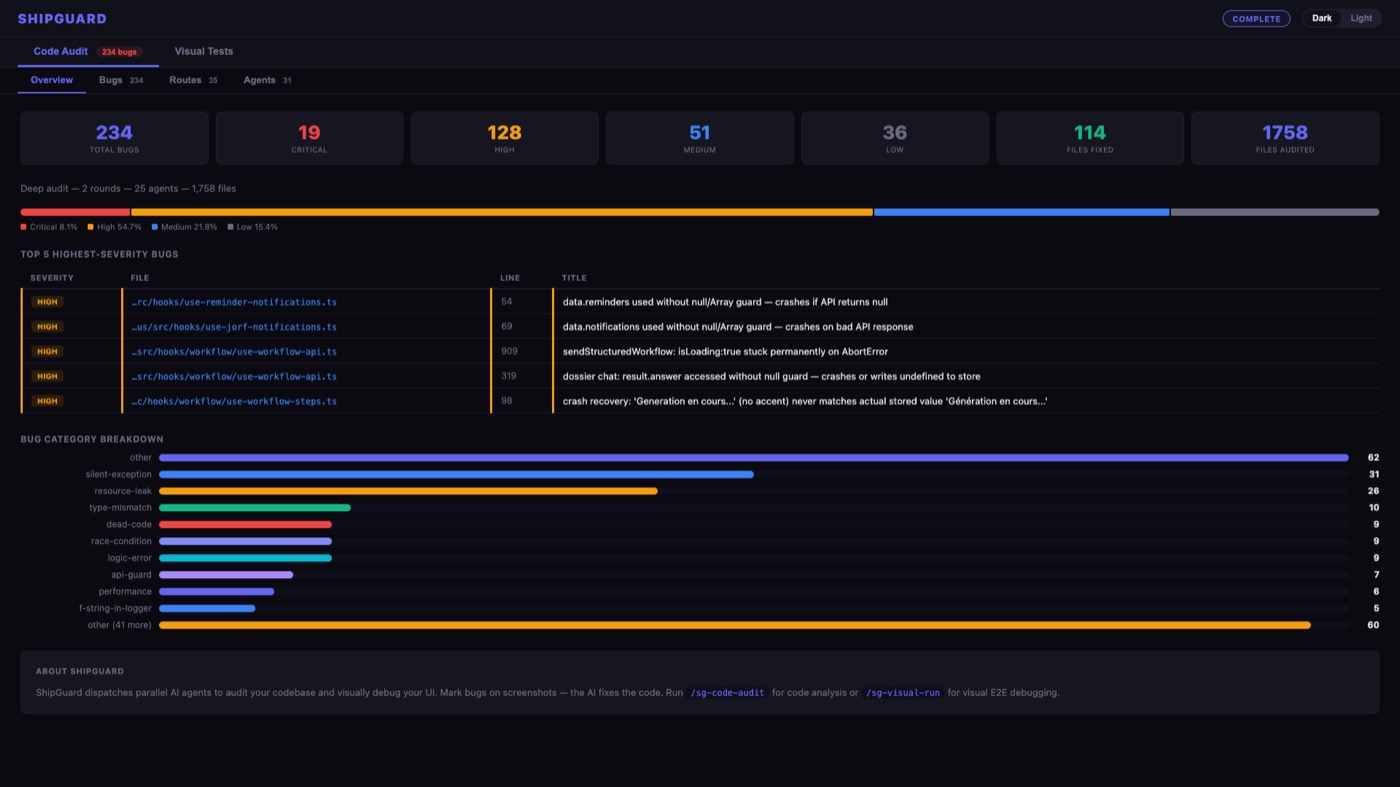Viewport: 1400px width, 787px height.
Task: Open the use-jorf-notifications.ts file link
Action: [234, 327]
